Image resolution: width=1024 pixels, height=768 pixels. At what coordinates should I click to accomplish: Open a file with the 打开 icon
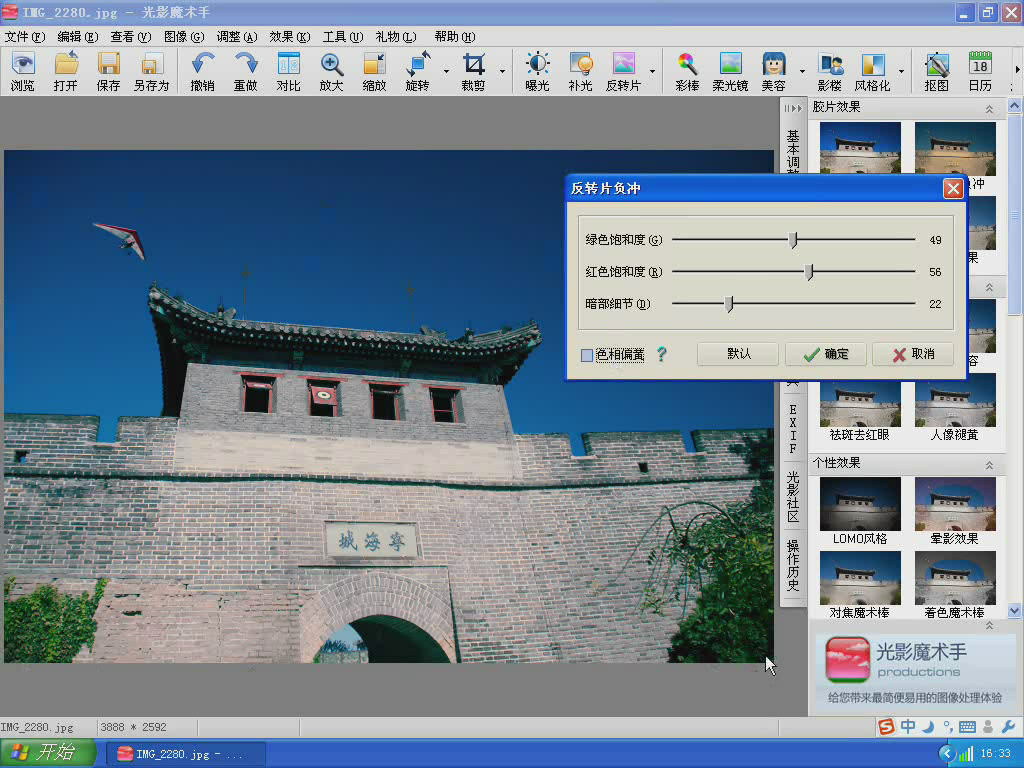coord(65,71)
